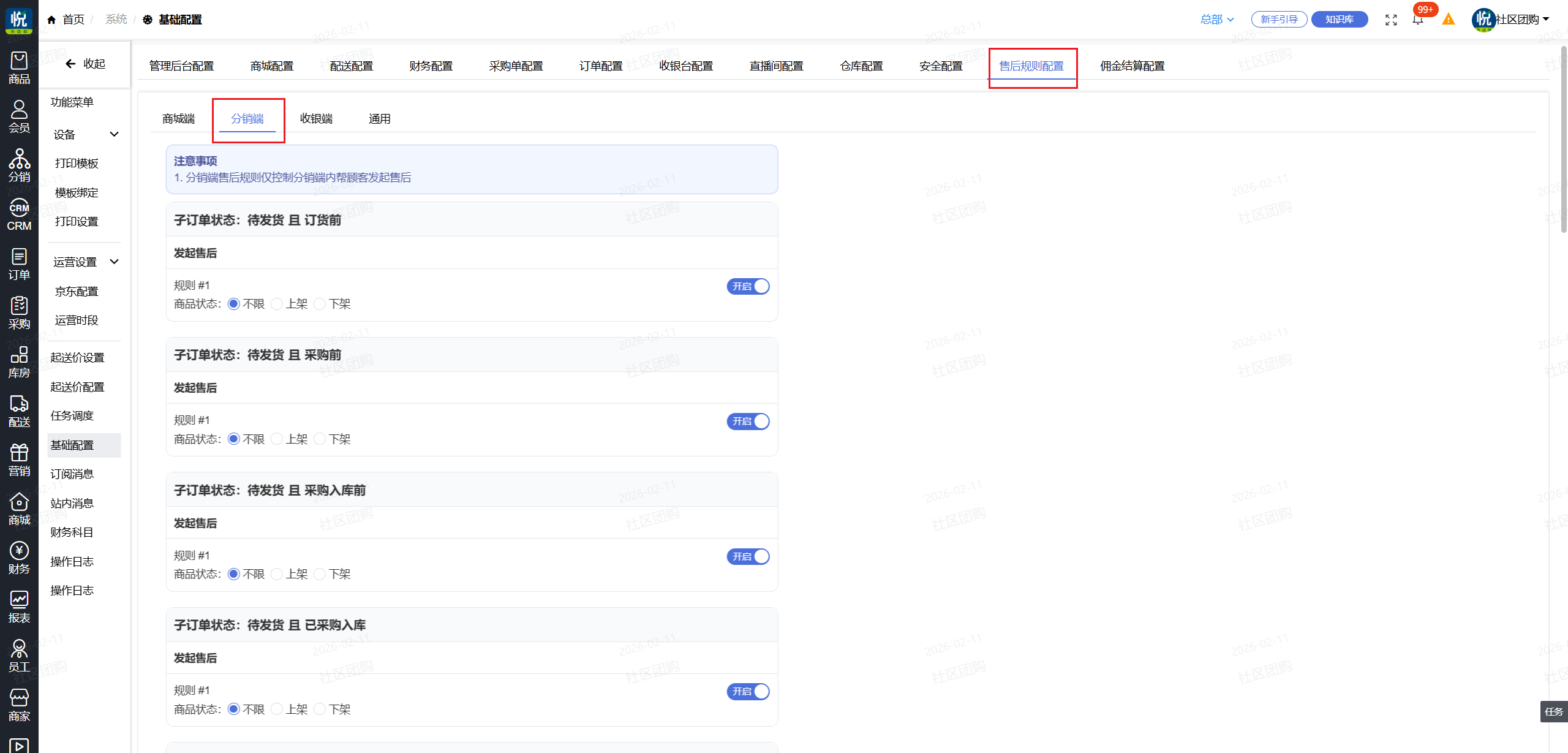Viewport: 1568px width, 753px height.
Task: Switch to 佣金结算配置 tab
Action: [x=1132, y=66]
